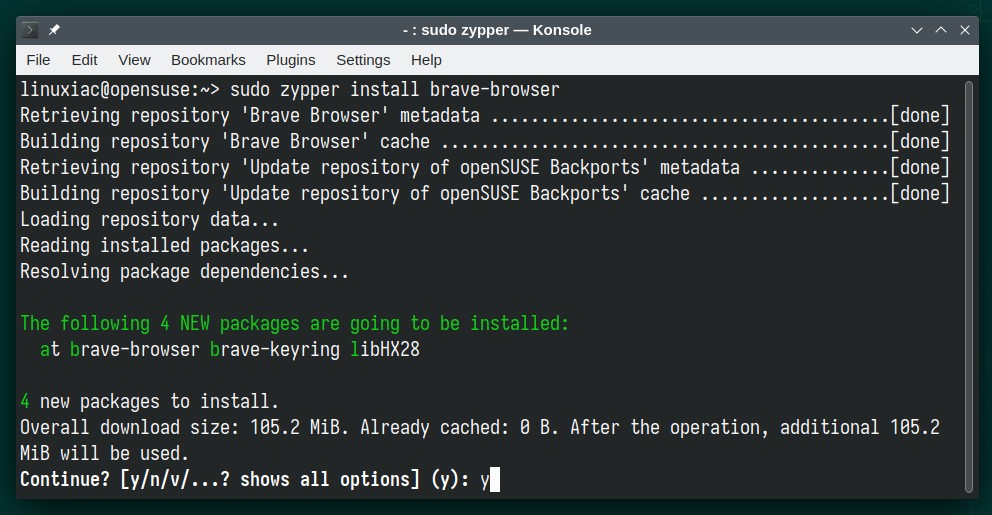Click the 'MiB will be used.' line
Image resolution: width=992 pixels, height=515 pixels.
point(104,453)
